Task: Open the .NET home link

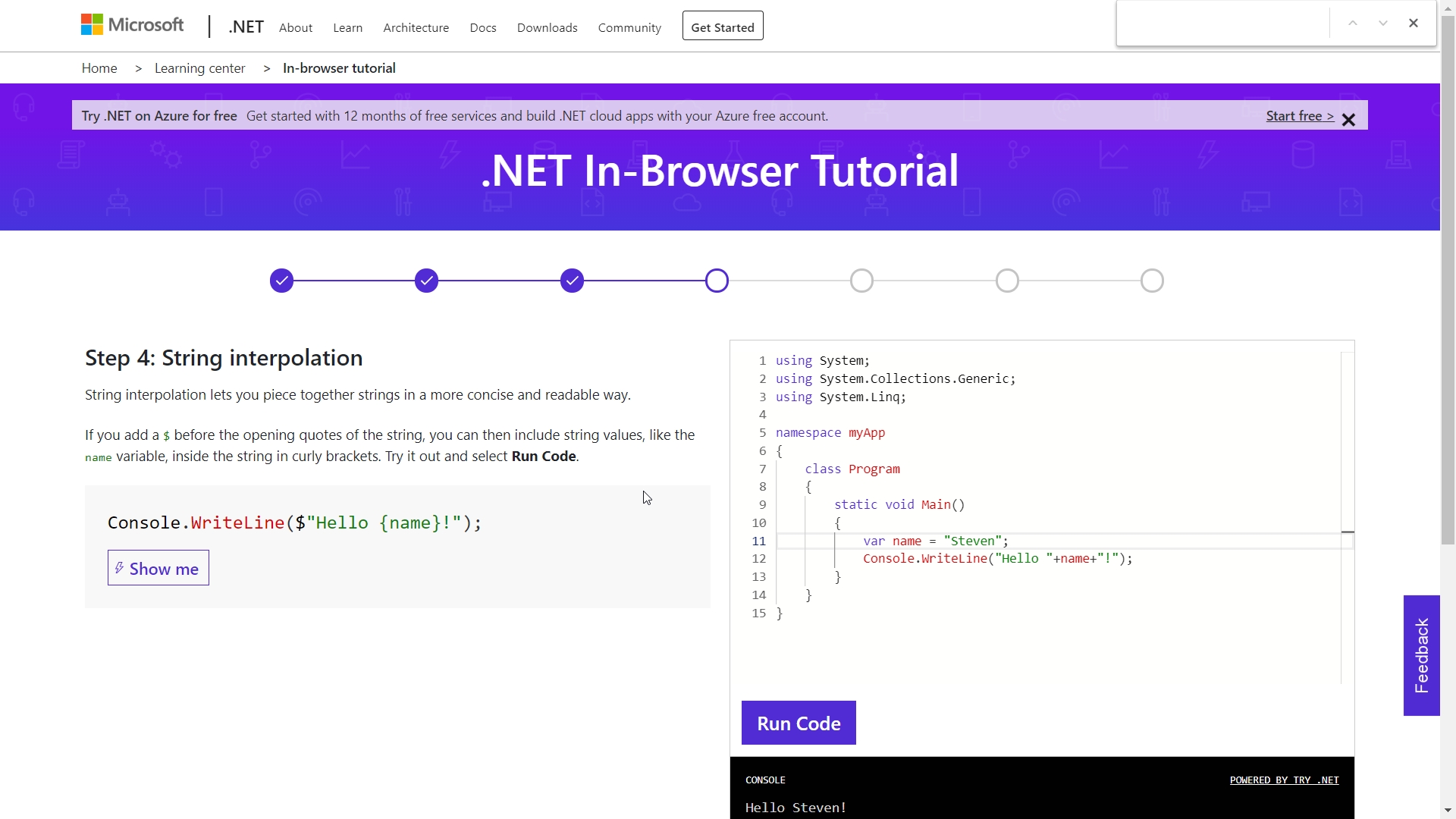Action: [246, 27]
